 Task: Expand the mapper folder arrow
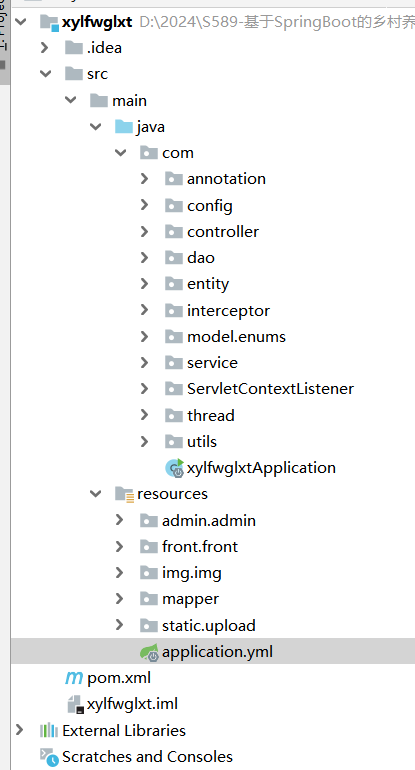click(x=119, y=599)
